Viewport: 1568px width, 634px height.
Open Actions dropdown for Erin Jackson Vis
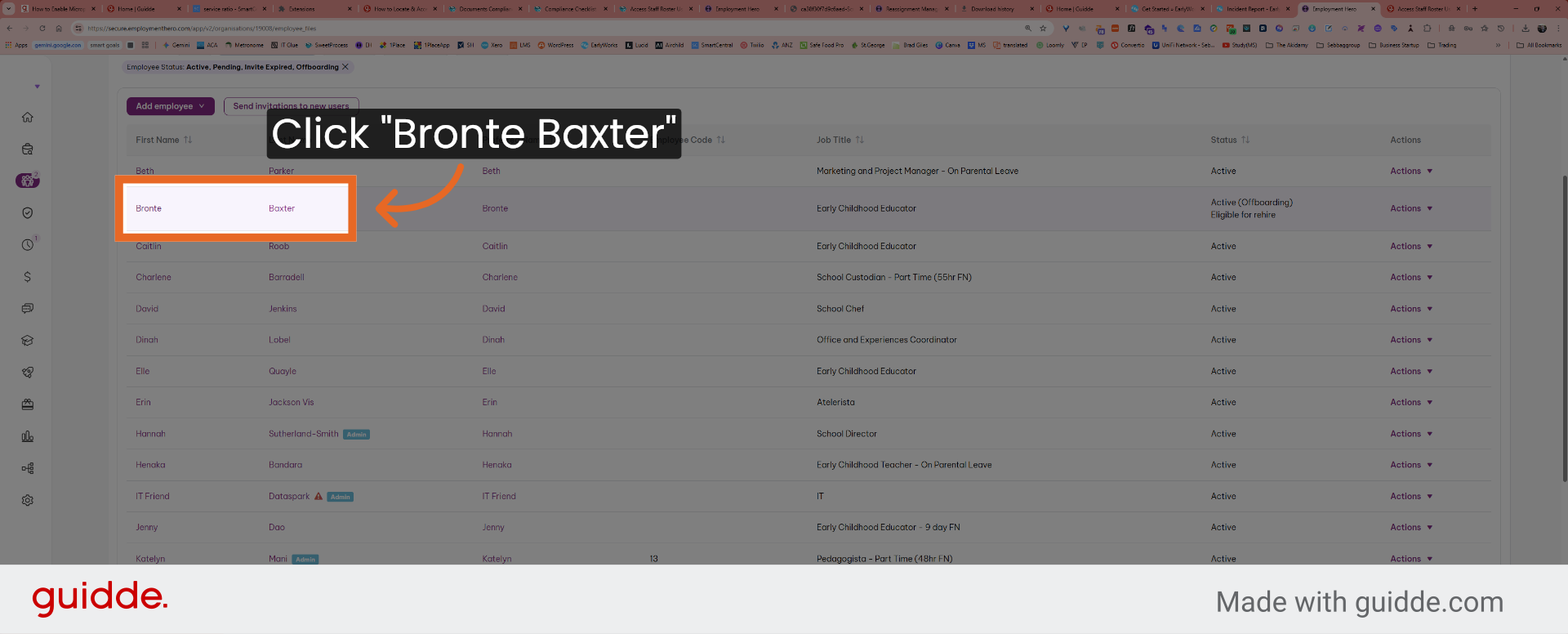click(1411, 402)
